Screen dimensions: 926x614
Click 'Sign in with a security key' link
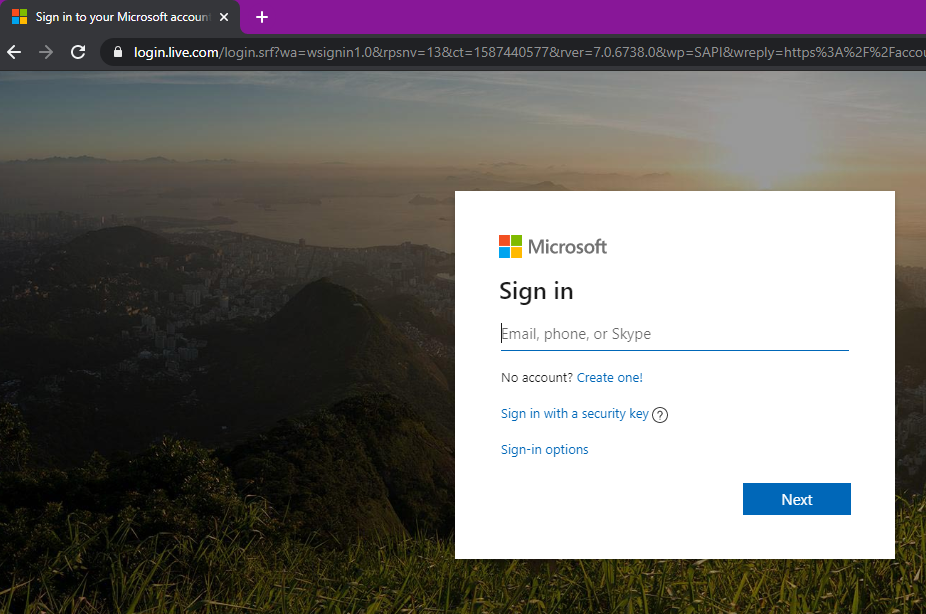575,414
